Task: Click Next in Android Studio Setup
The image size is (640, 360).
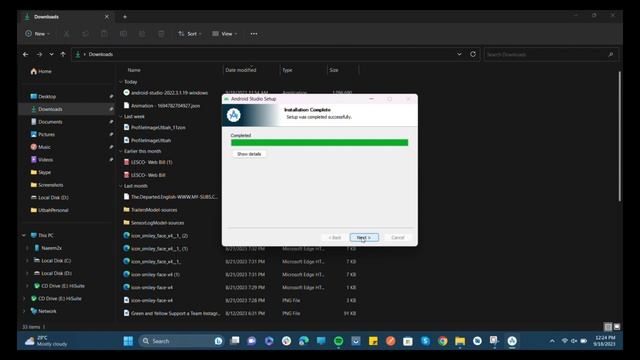Action: (364, 238)
